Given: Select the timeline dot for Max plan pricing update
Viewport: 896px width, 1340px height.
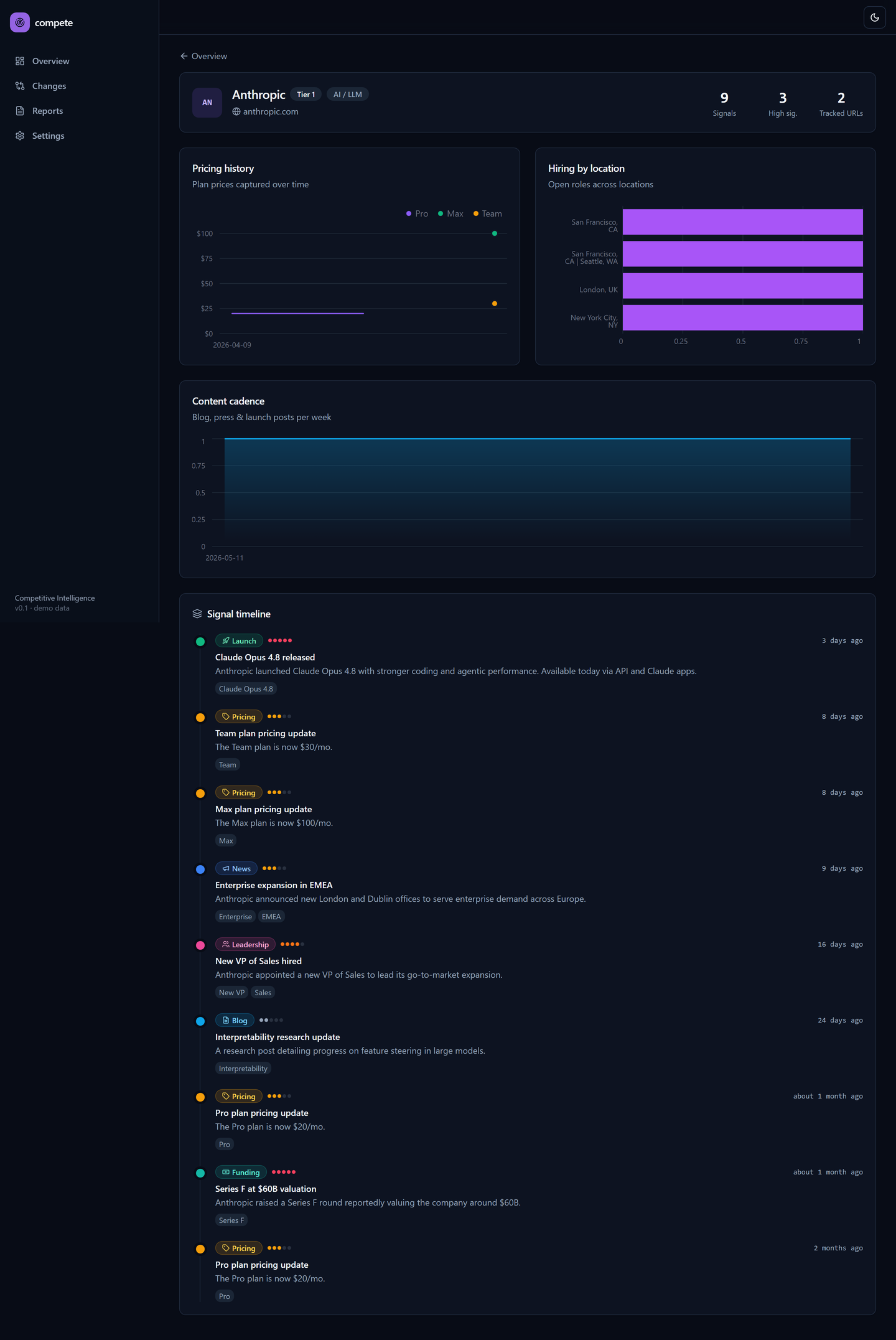Looking at the screenshot, I should 200,794.
